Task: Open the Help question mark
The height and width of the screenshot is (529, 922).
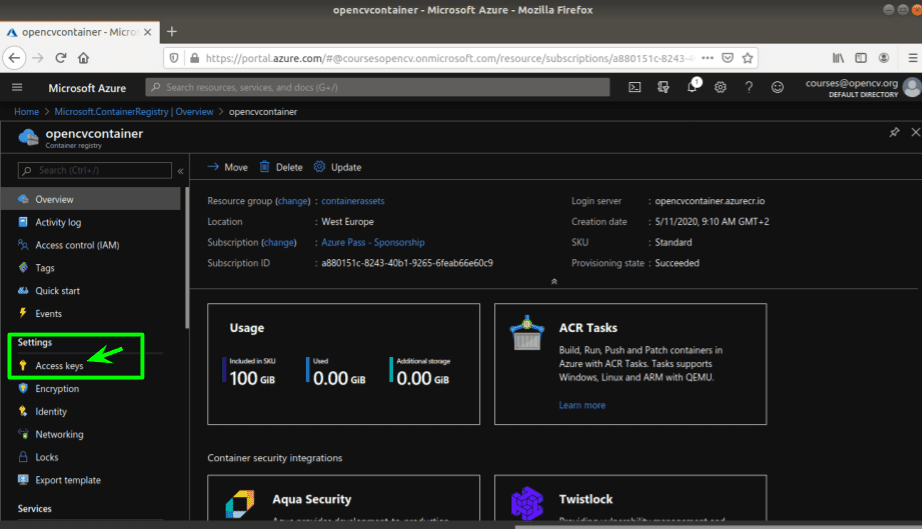Action: (749, 88)
